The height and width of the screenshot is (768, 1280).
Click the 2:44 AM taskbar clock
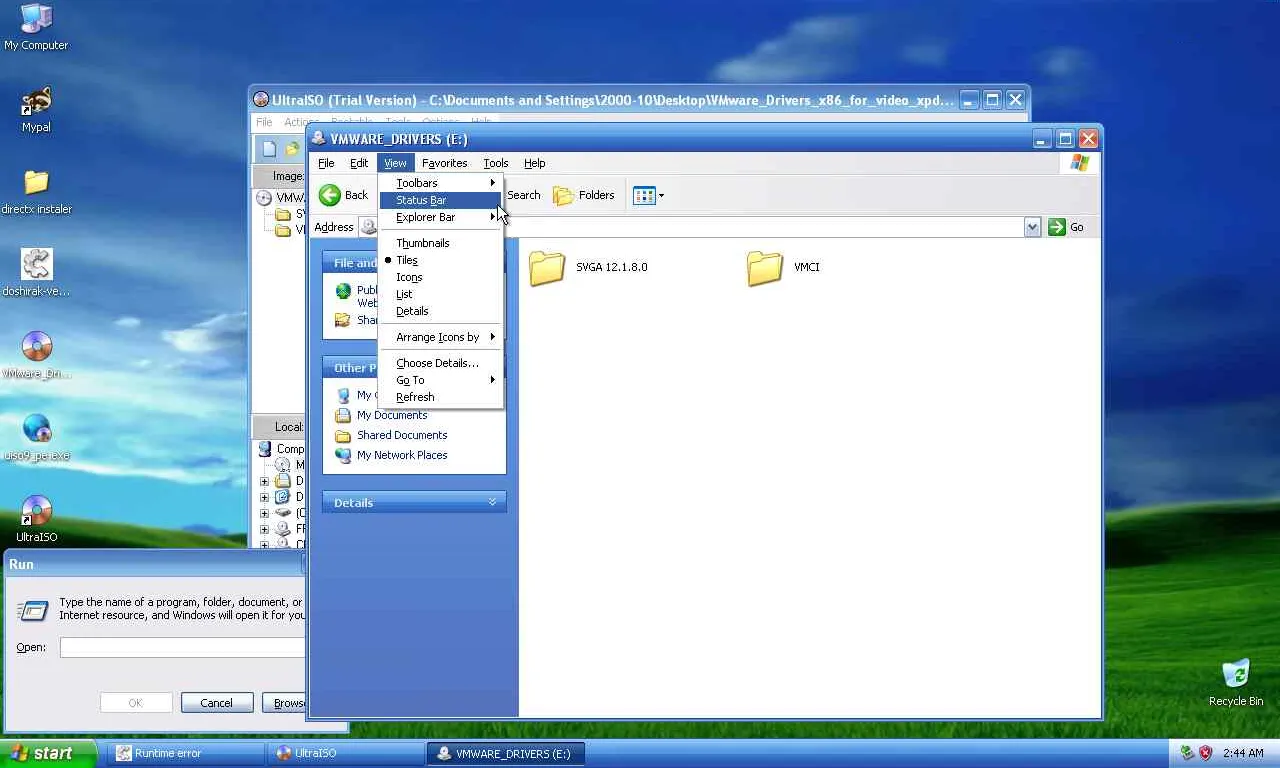pyautogui.click(x=1243, y=753)
